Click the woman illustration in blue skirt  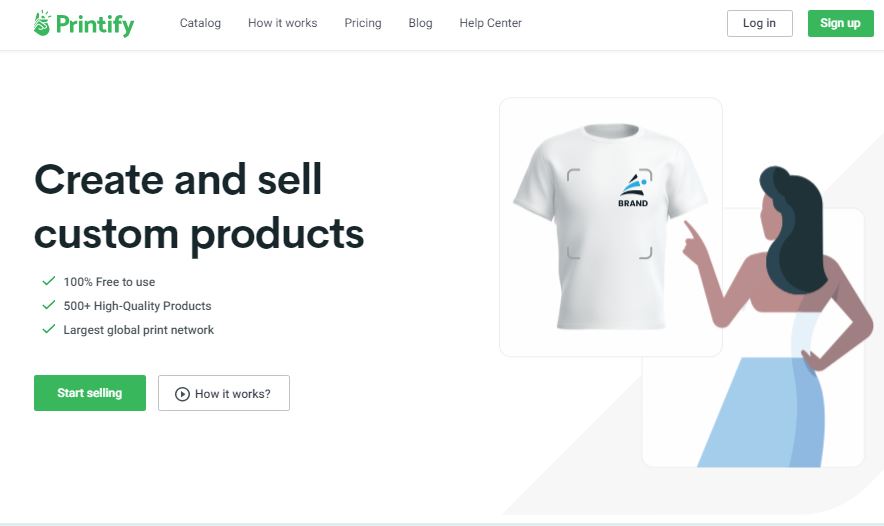tap(781, 317)
